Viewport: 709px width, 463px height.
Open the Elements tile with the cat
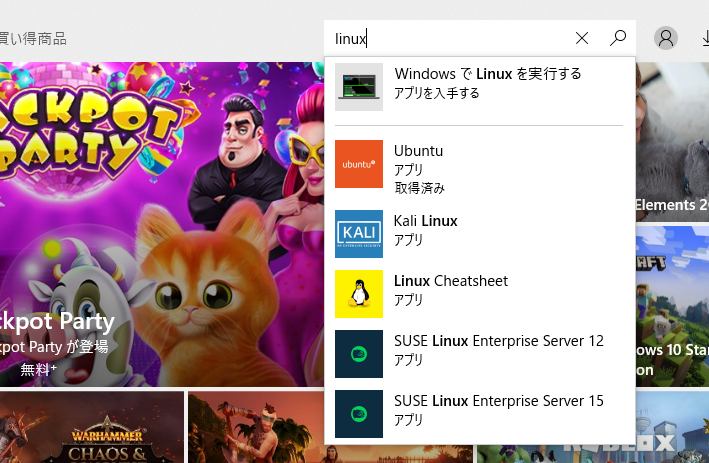[672, 142]
